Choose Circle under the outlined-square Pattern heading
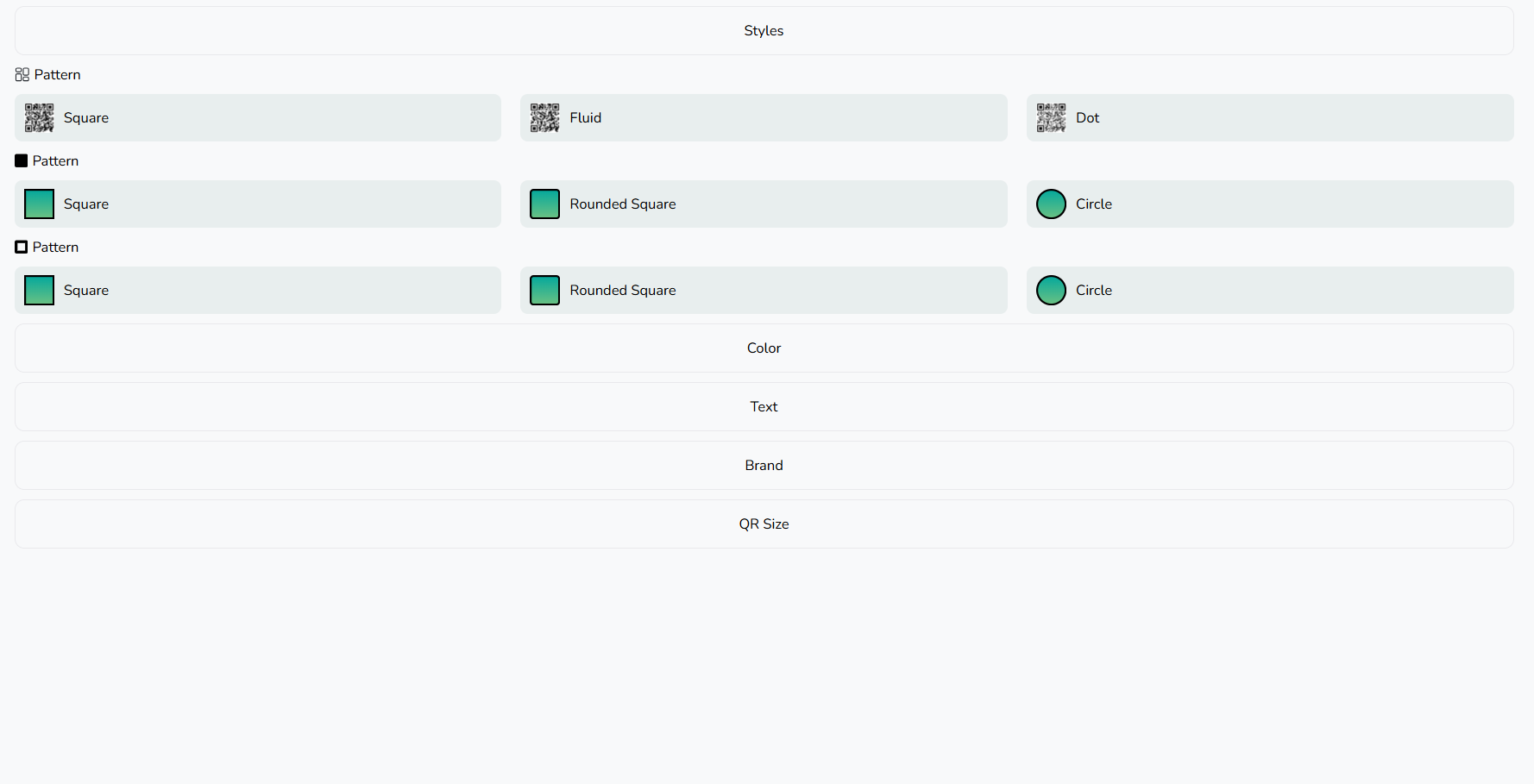Screen dimensions: 1534x784 (1269, 291)
